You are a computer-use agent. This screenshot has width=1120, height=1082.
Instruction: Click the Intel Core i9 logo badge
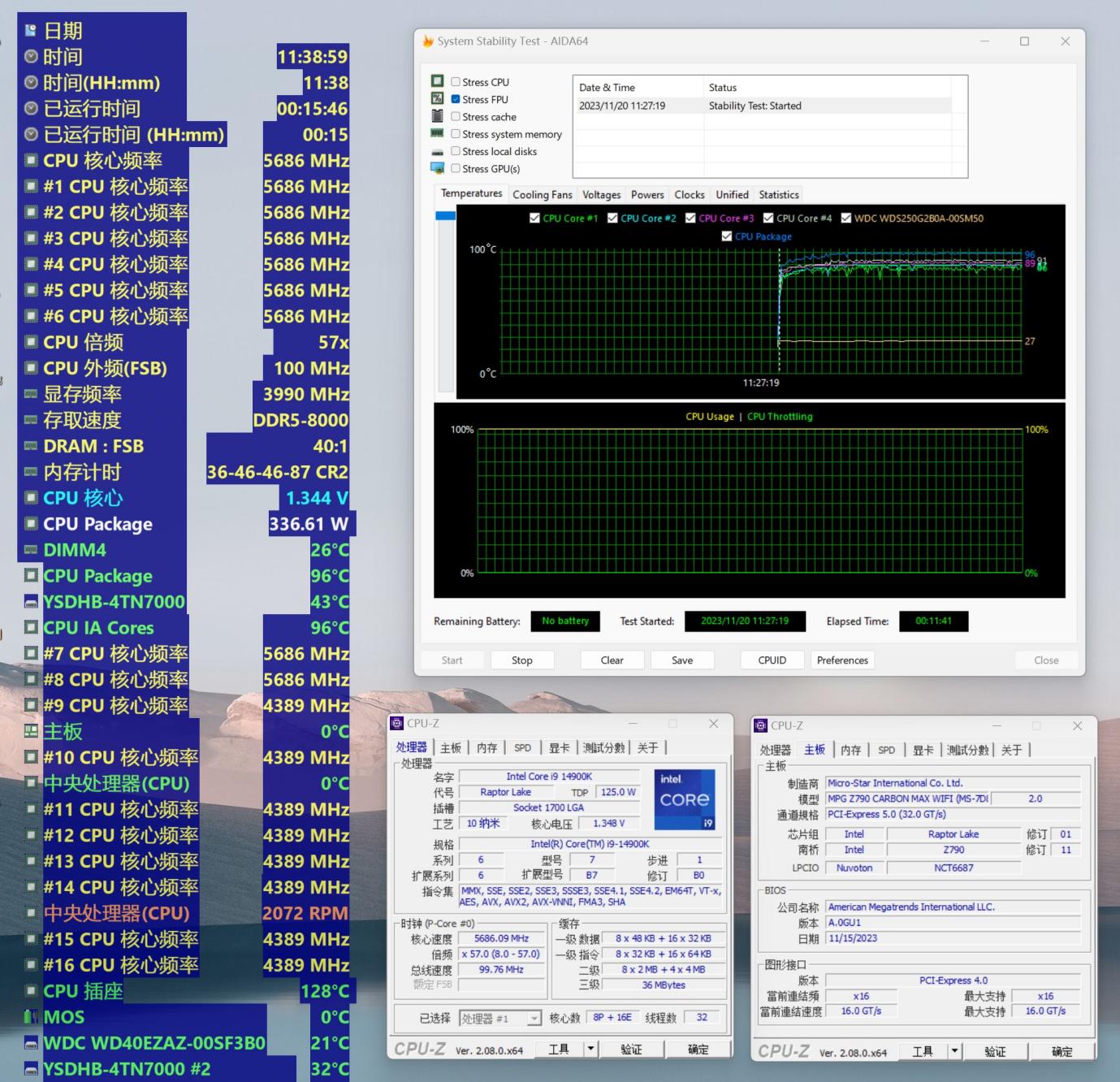pyautogui.click(x=685, y=799)
